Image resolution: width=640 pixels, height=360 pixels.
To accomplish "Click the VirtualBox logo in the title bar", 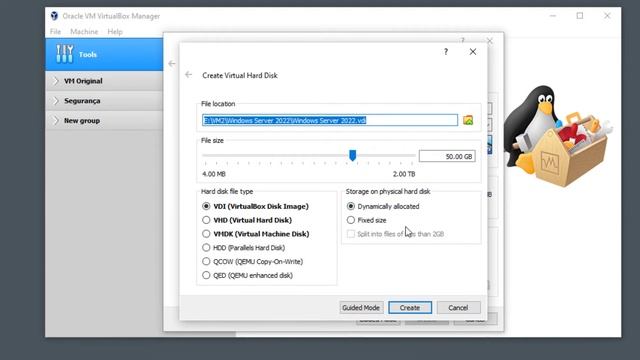I will pyautogui.click(x=54, y=16).
